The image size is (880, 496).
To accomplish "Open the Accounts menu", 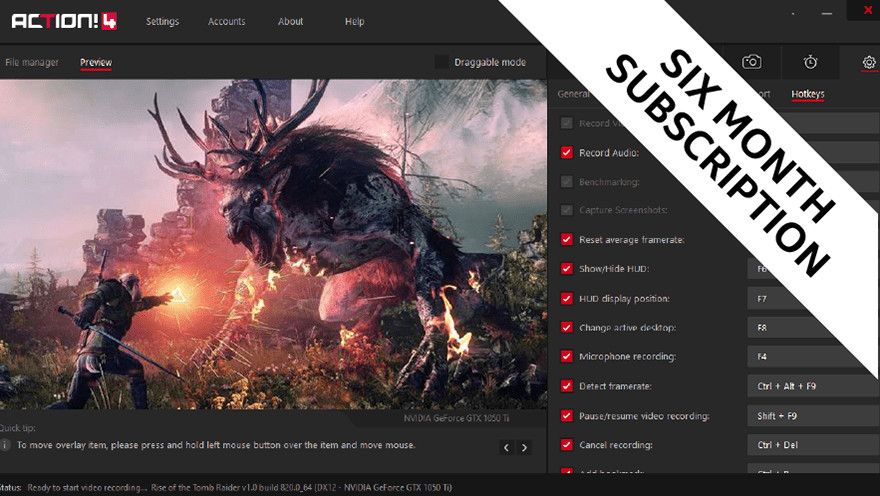I will click(x=226, y=21).
